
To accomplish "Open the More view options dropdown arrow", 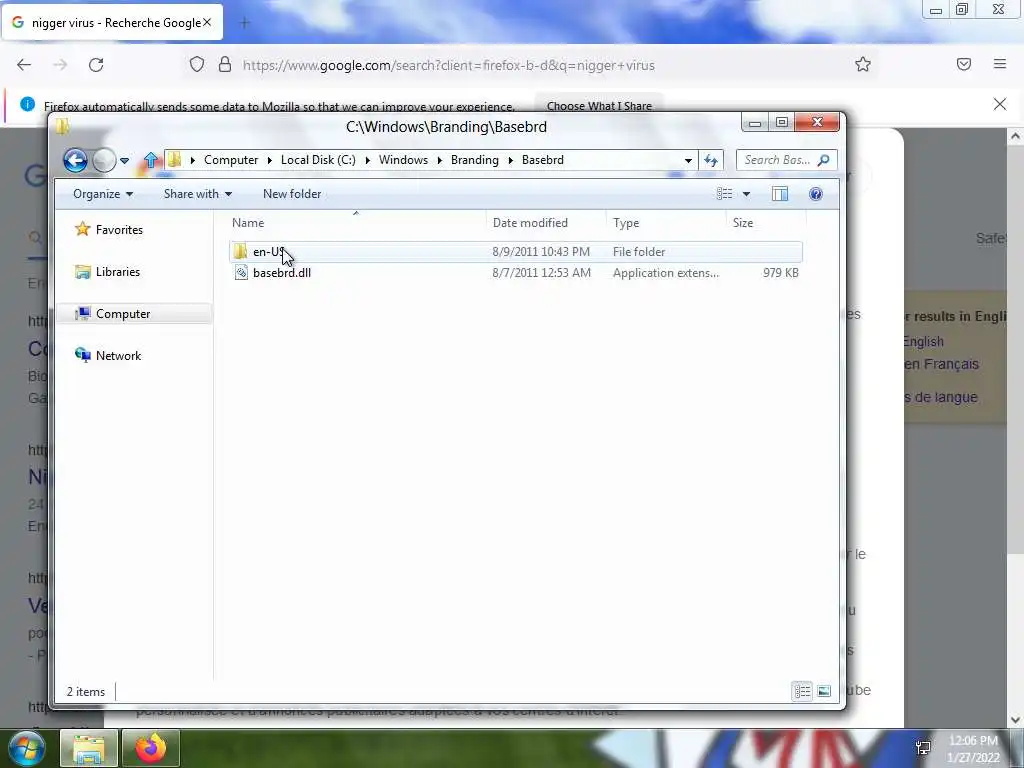I will (746, 194).
